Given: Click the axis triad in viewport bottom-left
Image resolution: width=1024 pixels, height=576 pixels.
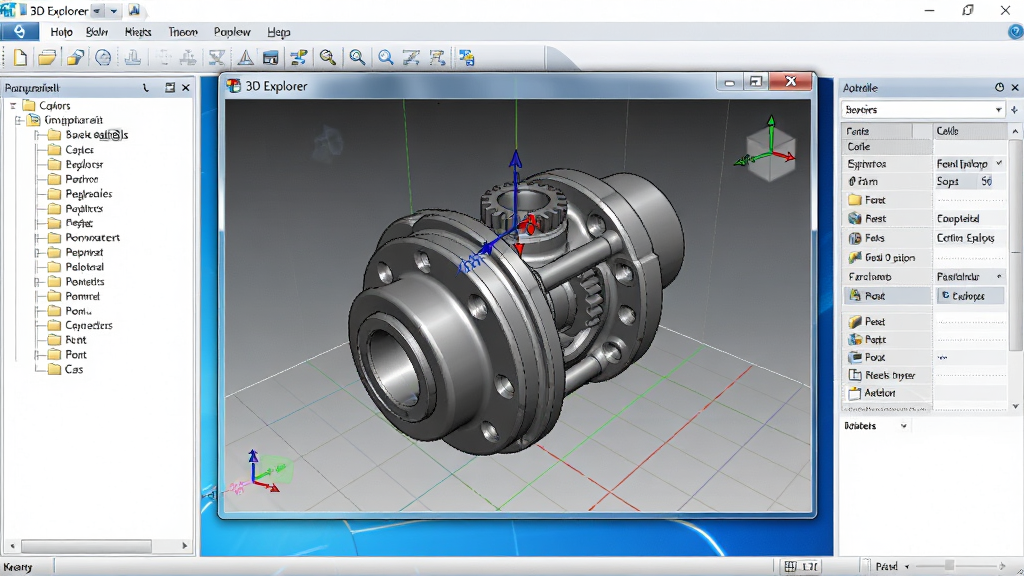Looking at the screenshot, I should click(x=259, y=472).
